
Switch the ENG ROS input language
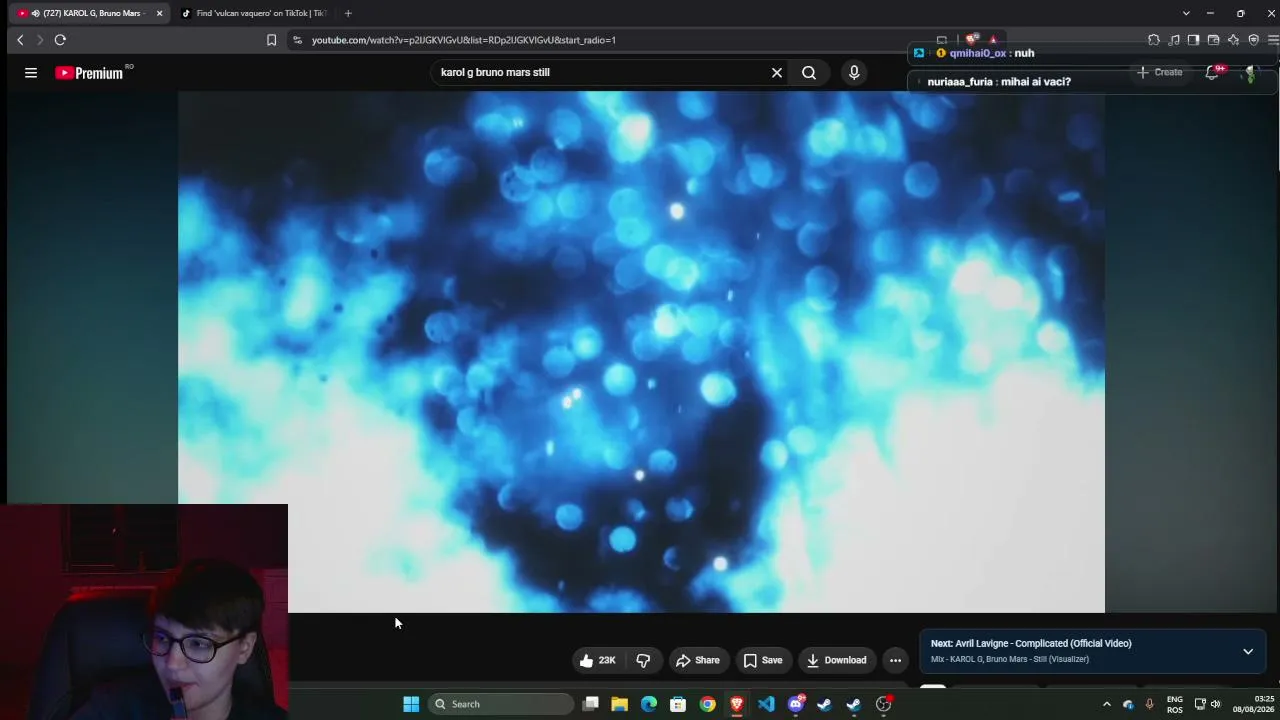pos(1174,704)
